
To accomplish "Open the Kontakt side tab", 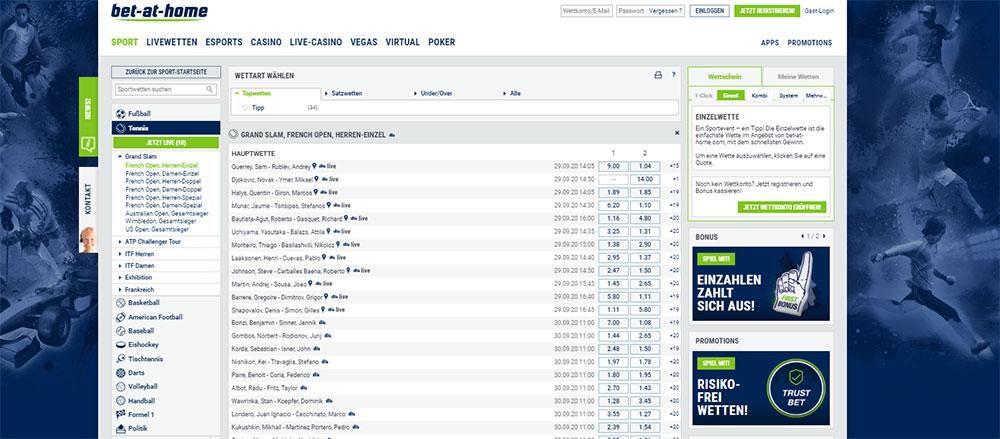I will click(x=88, y=210).
